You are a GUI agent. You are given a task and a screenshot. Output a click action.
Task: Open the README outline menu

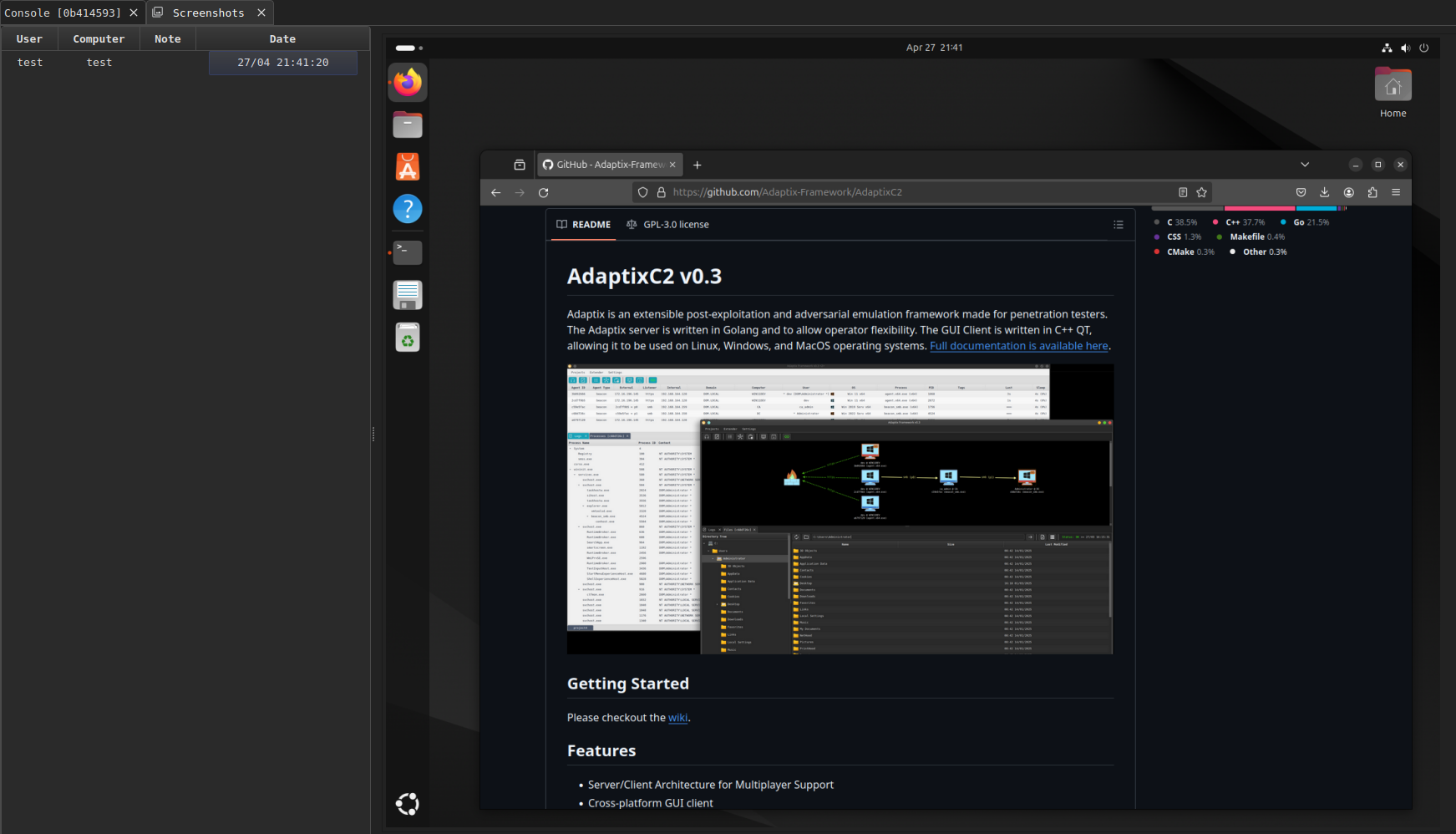1119,225
